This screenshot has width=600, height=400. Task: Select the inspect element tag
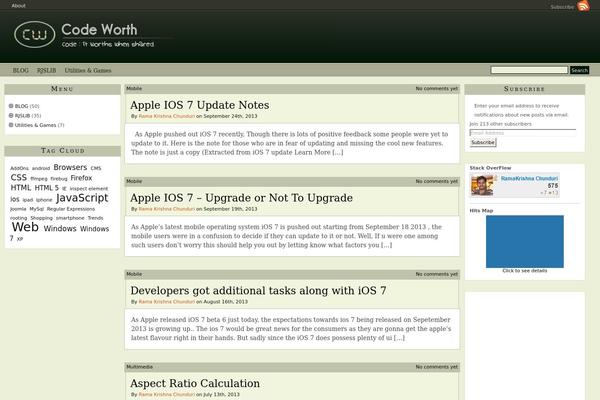89,189
